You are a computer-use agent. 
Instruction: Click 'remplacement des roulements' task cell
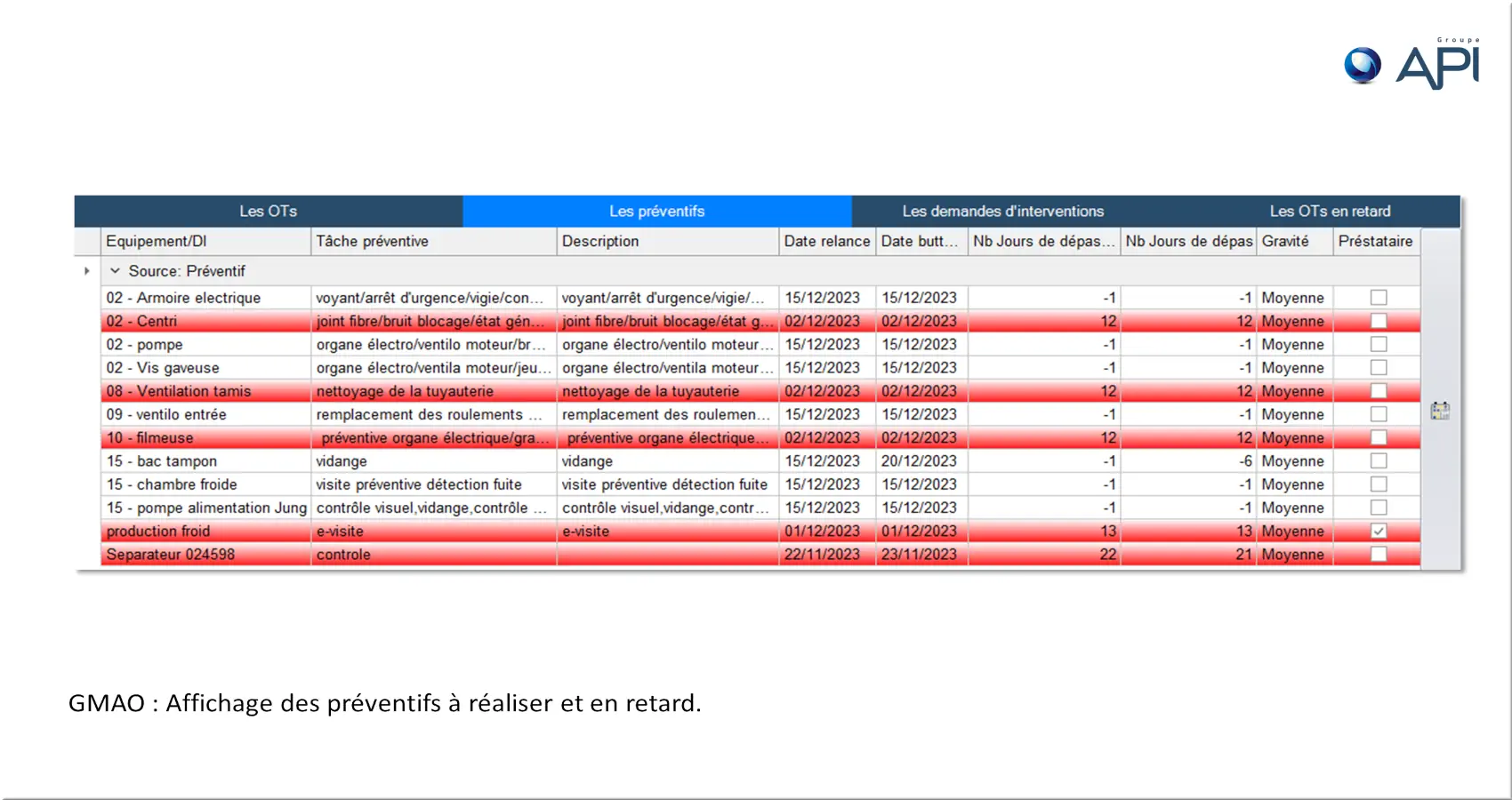433,414
